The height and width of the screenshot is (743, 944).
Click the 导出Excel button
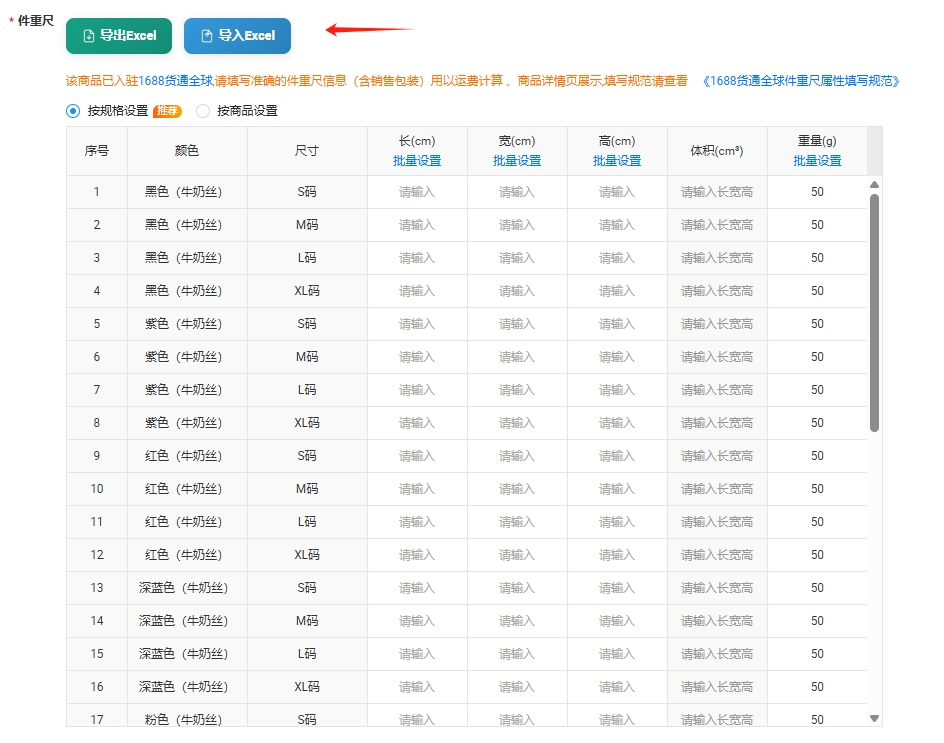click(117, 34)
